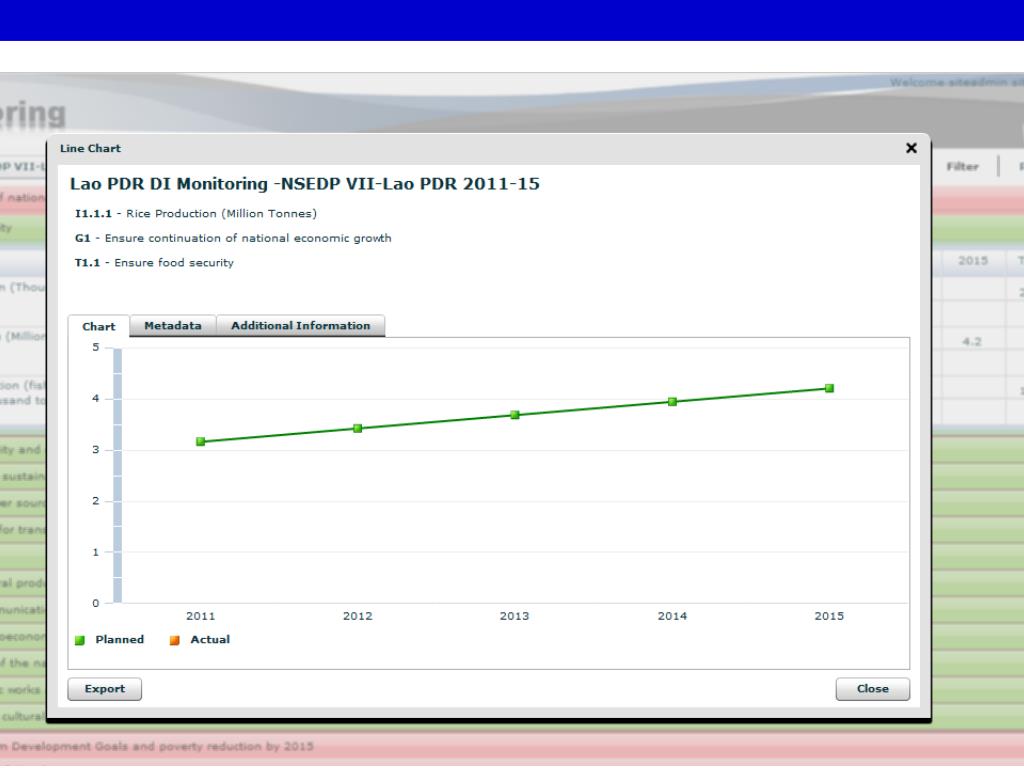Select the 2015 planned data point

point(829,388)
